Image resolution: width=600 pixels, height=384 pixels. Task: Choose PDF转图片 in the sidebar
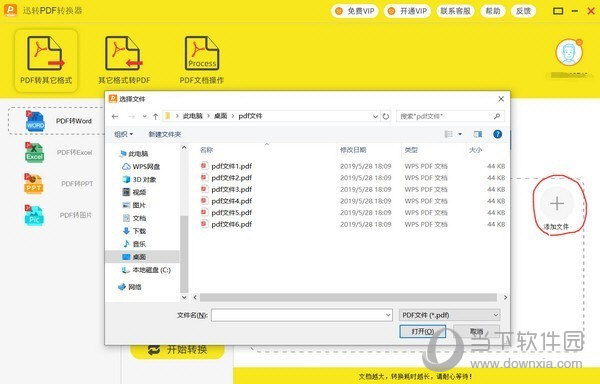pos(59,215)
